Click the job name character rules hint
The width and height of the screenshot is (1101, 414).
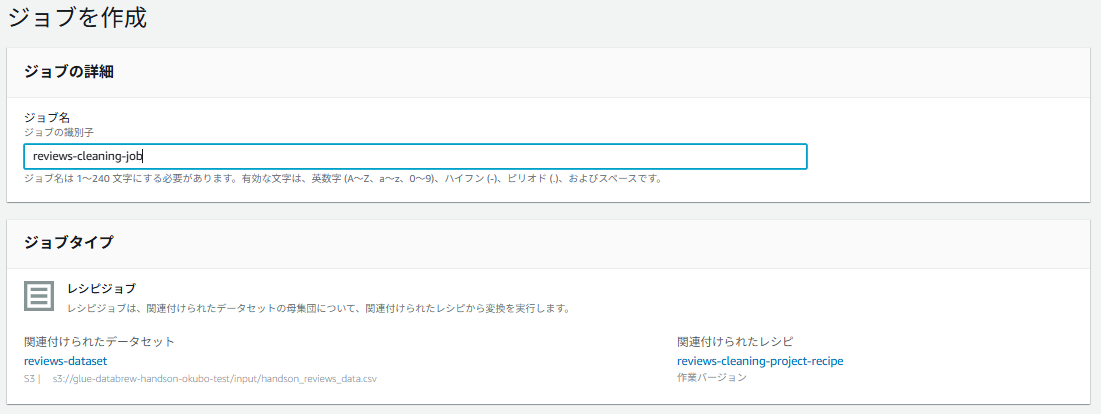(343, 178)
